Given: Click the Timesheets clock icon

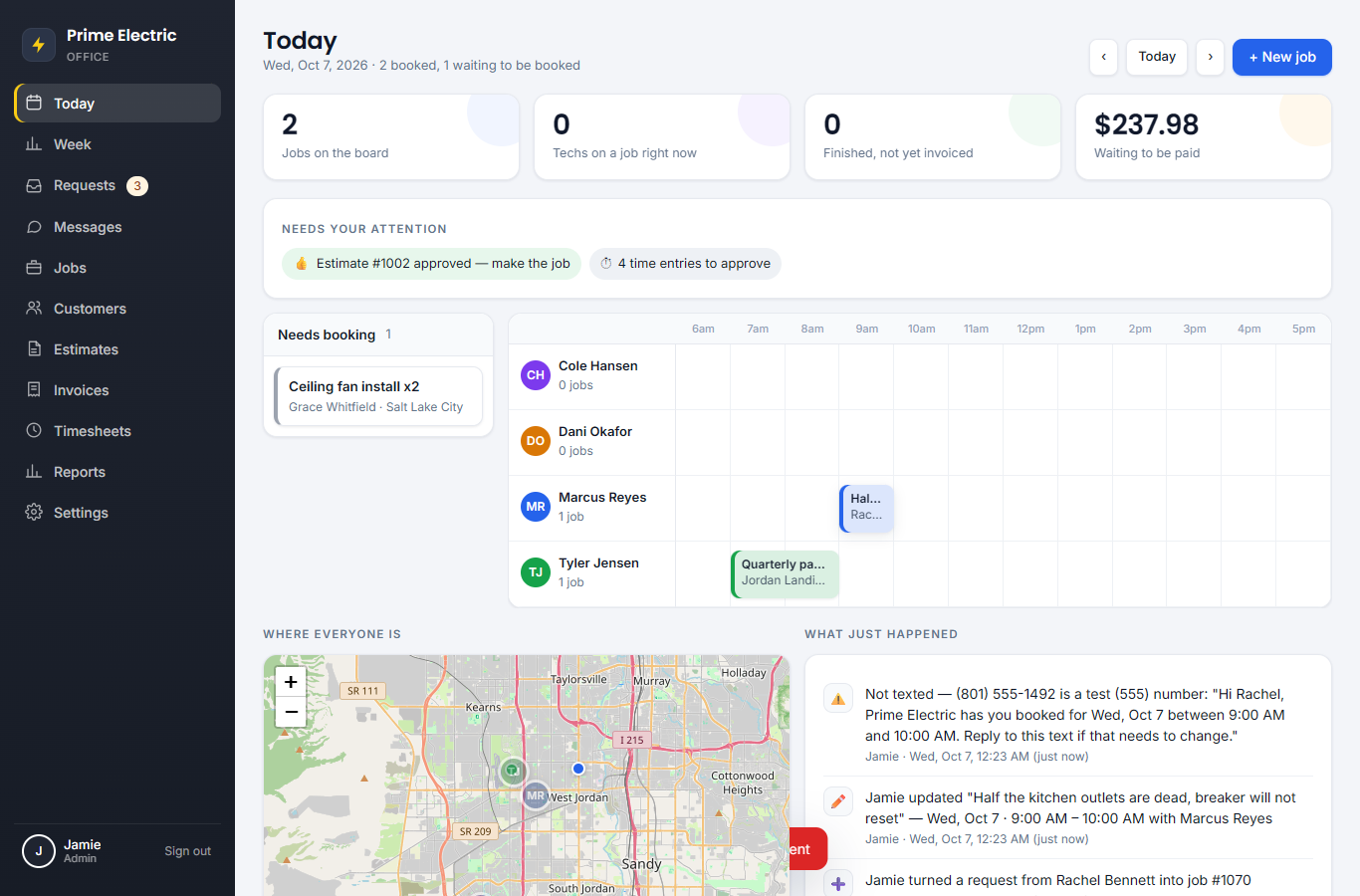Looking at the screenshot, I should click(x=34, y=431).
